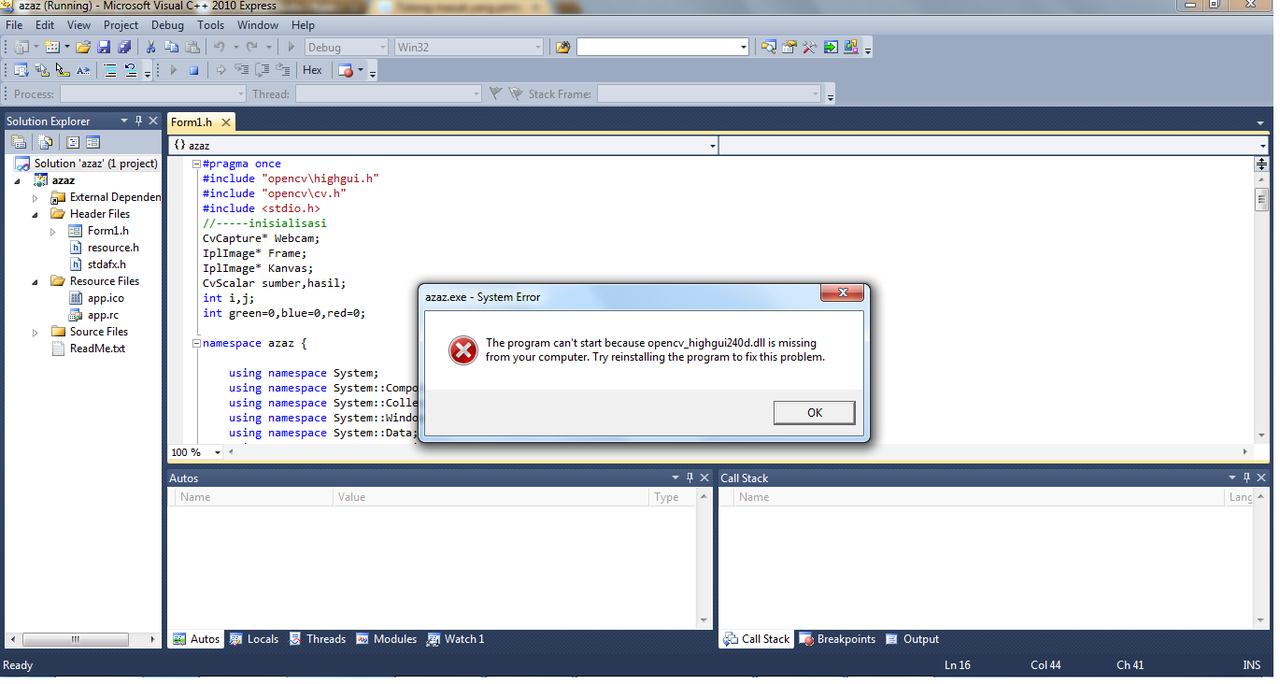Open the Properties Window toolbar icon
This screenshot has width=1280, height=684.
(x=790, y=47)
